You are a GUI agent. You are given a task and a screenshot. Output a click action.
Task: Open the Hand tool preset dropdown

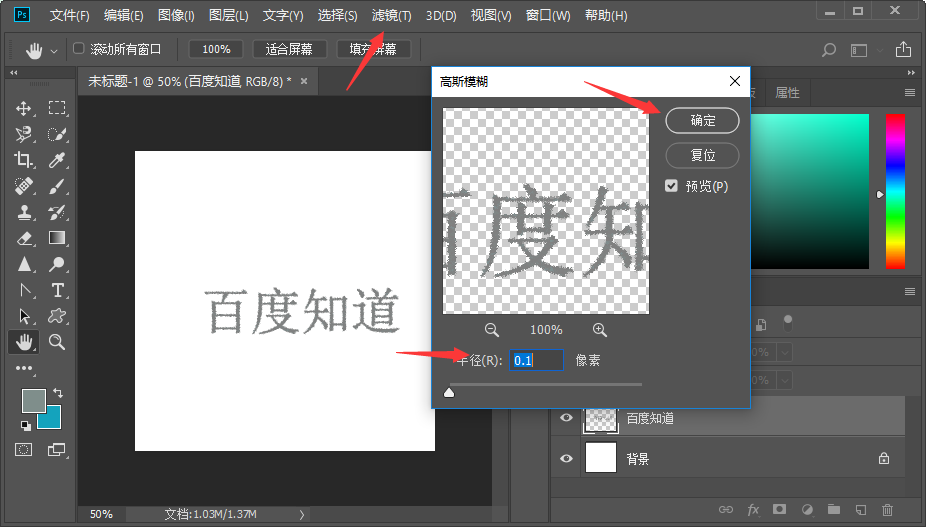[x=54, y=51]
